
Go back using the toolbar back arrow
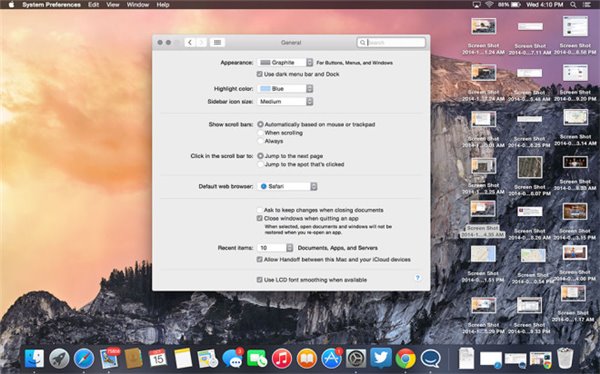point(190,42)
